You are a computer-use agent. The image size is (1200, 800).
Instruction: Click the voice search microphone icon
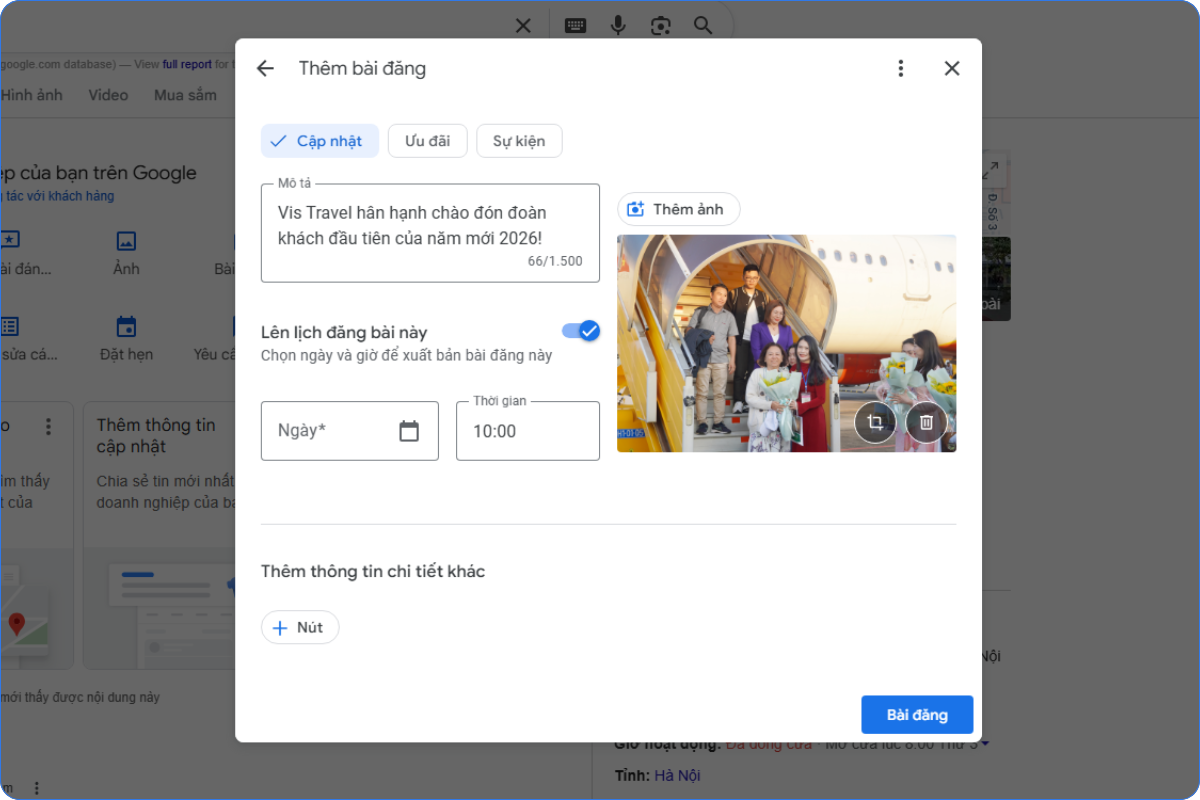[x=618, y=25]
